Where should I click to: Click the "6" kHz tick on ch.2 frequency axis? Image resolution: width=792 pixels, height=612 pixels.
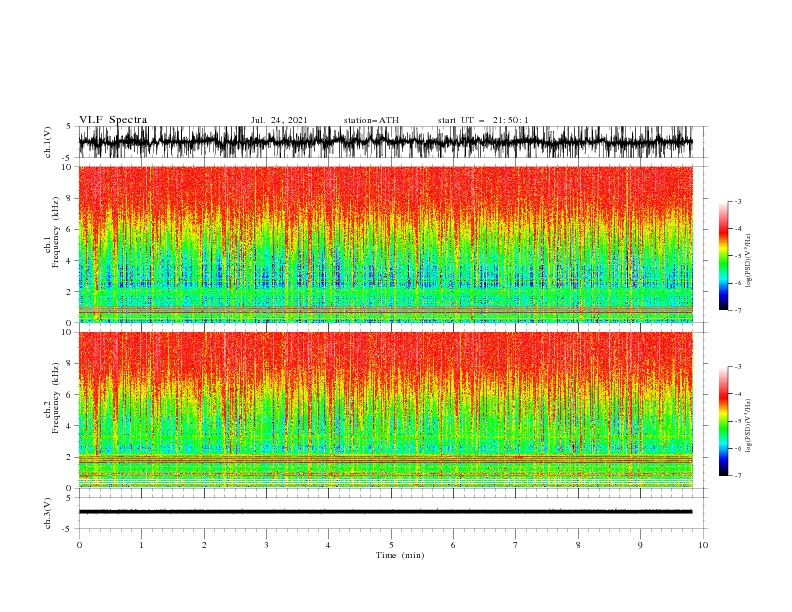tap(69, 395)
